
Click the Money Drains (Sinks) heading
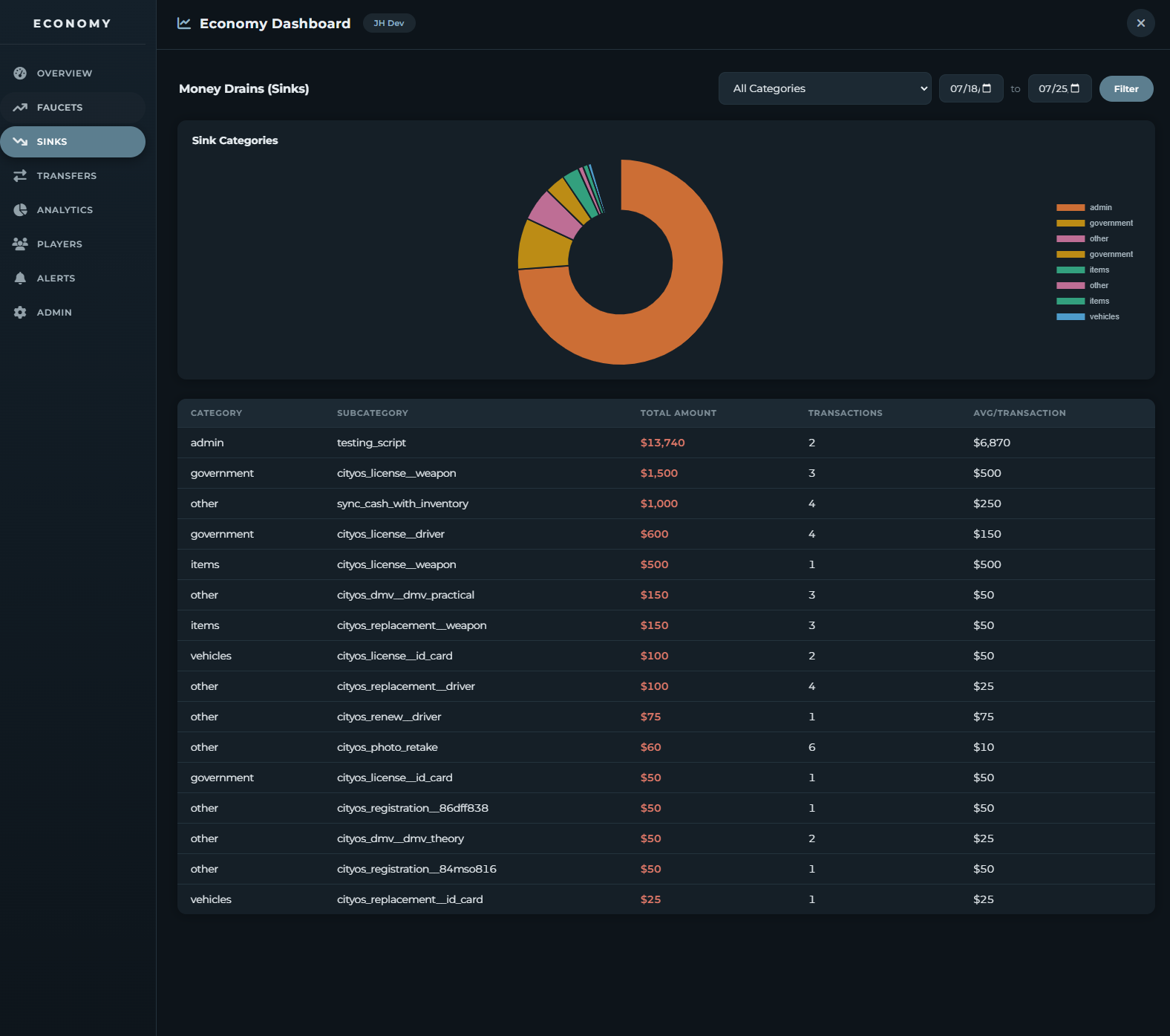[x=244, y=88]
